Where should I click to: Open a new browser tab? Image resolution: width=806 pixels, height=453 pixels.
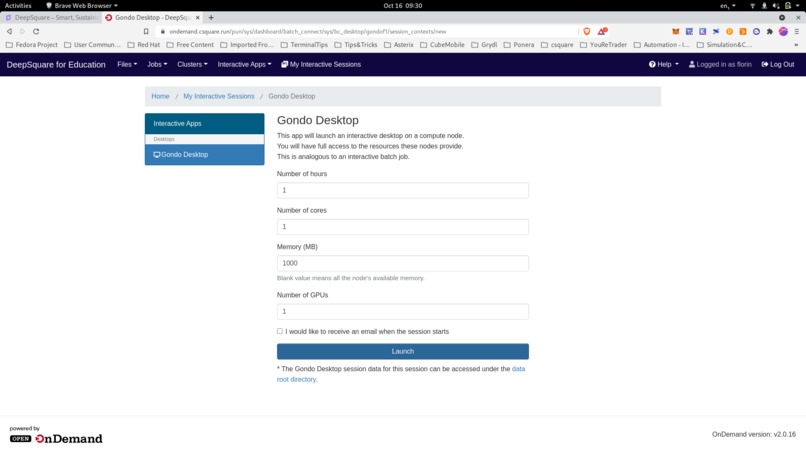(211, 17)
